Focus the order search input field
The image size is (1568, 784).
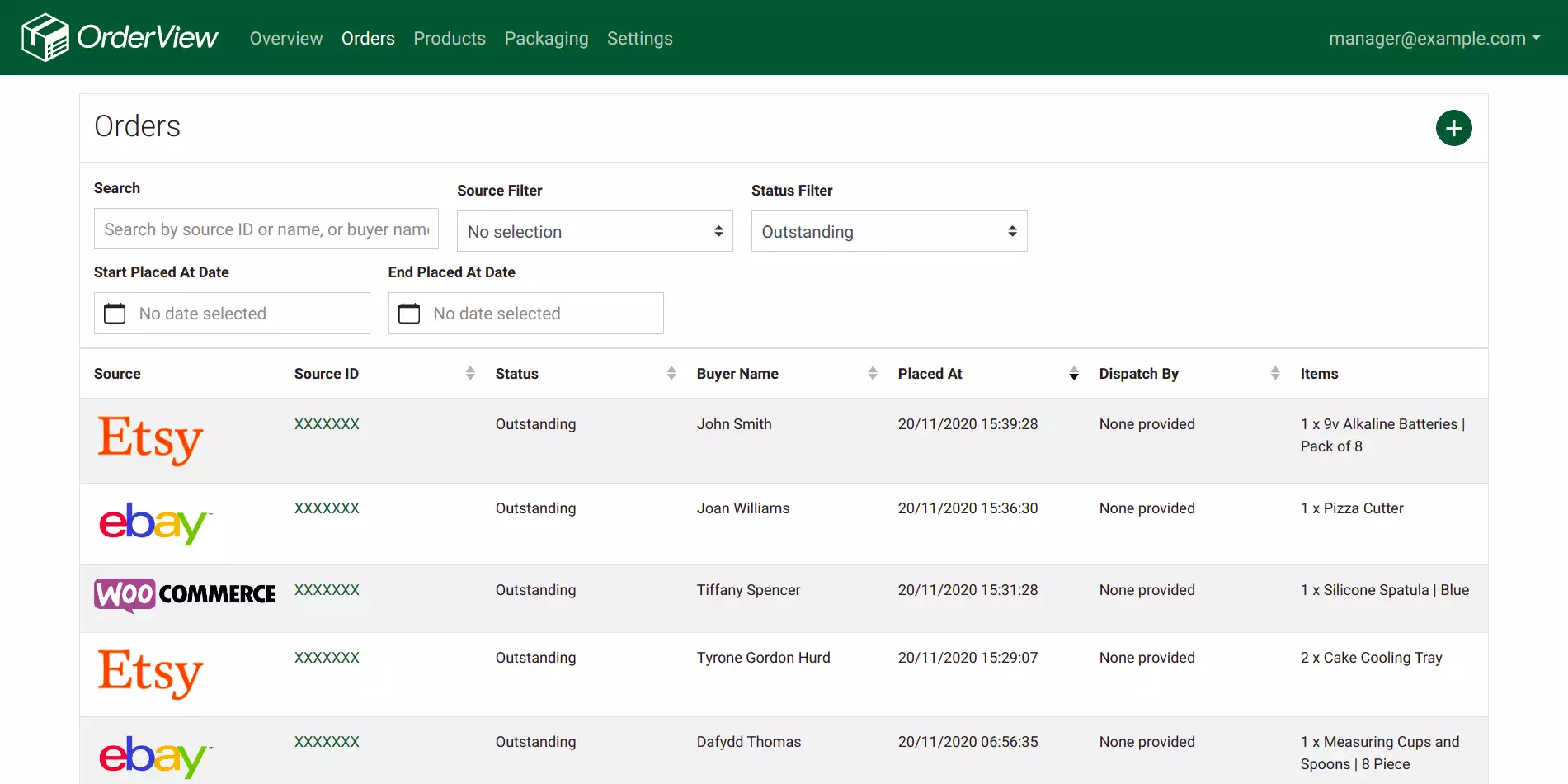tap(266, 229)
